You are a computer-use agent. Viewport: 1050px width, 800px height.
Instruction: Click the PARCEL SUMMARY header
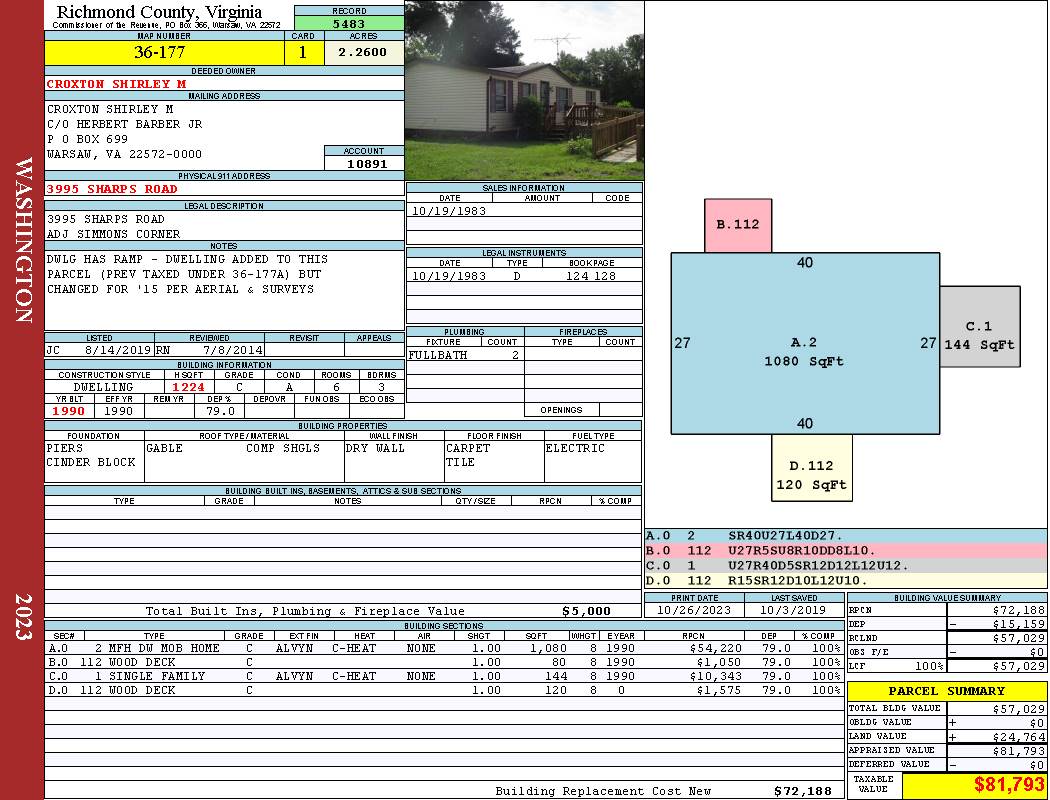coord(946,691)
